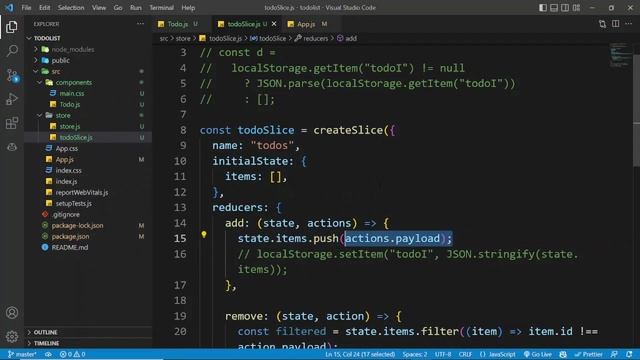Open the Explorer view in activity bar
Image resolution: width=640 pixels, height=360 pixels.
(12, 27)
